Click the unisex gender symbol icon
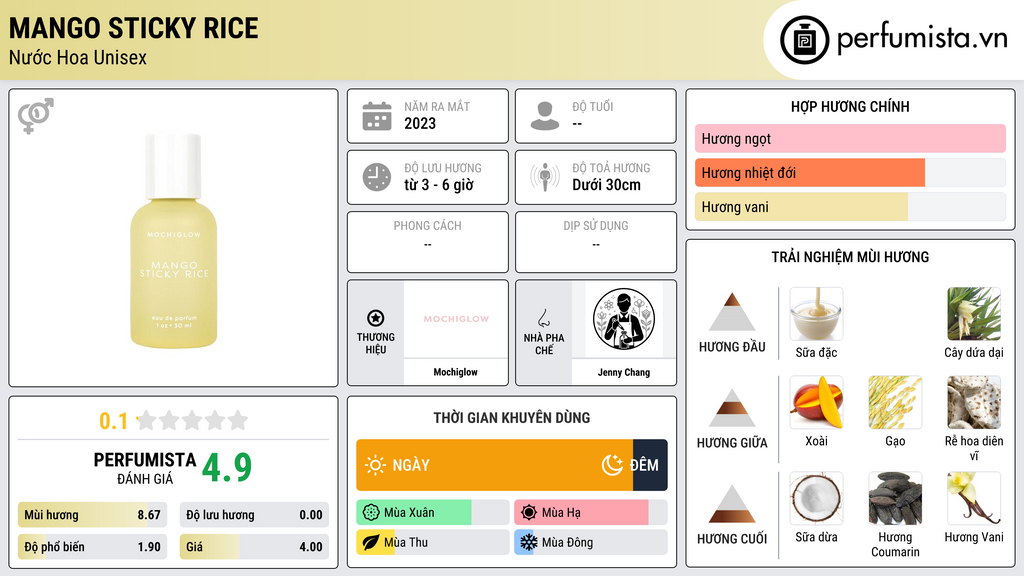 (36, 116)
